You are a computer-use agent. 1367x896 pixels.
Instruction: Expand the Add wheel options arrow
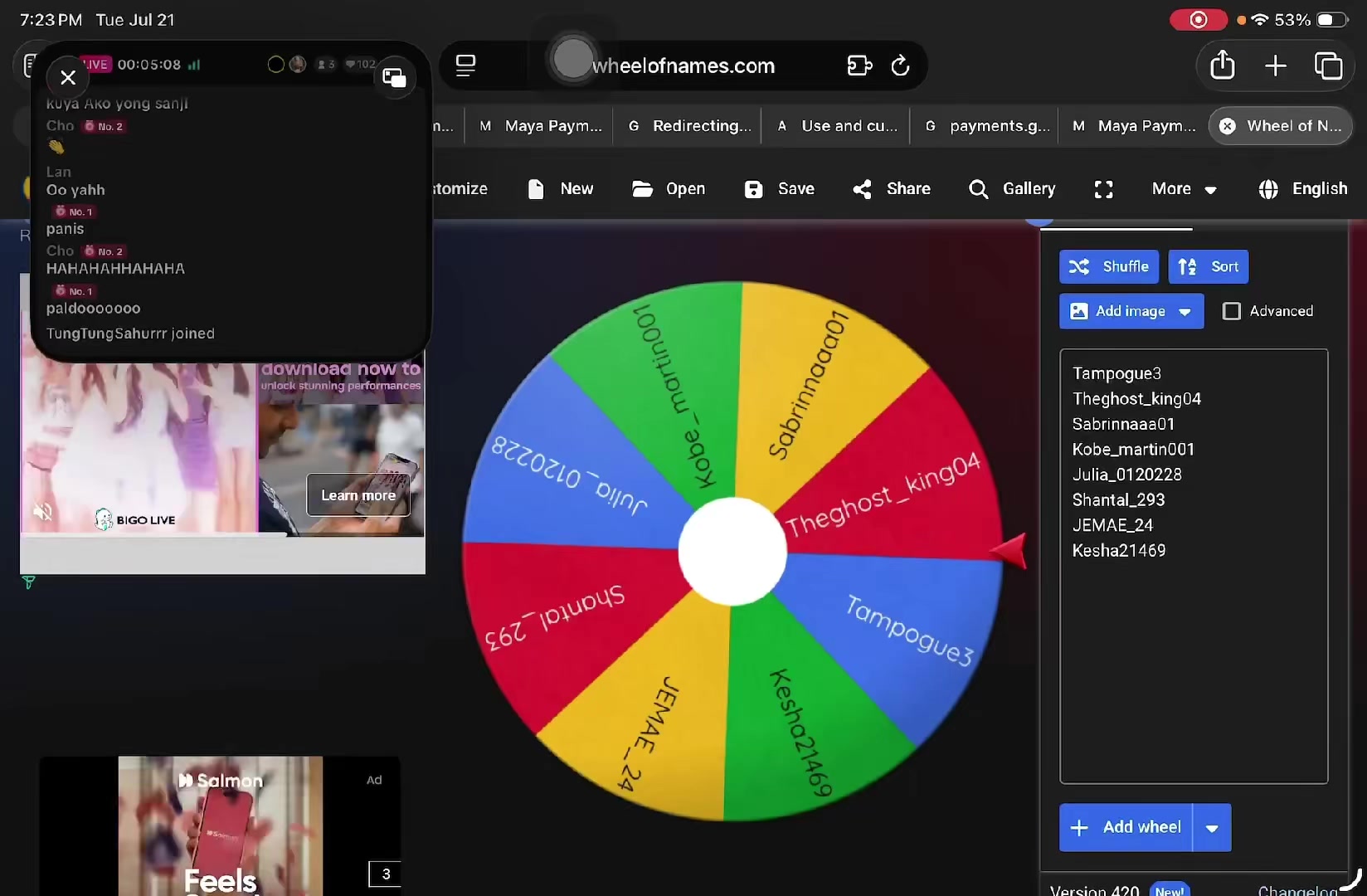[x=1212, y=828]
